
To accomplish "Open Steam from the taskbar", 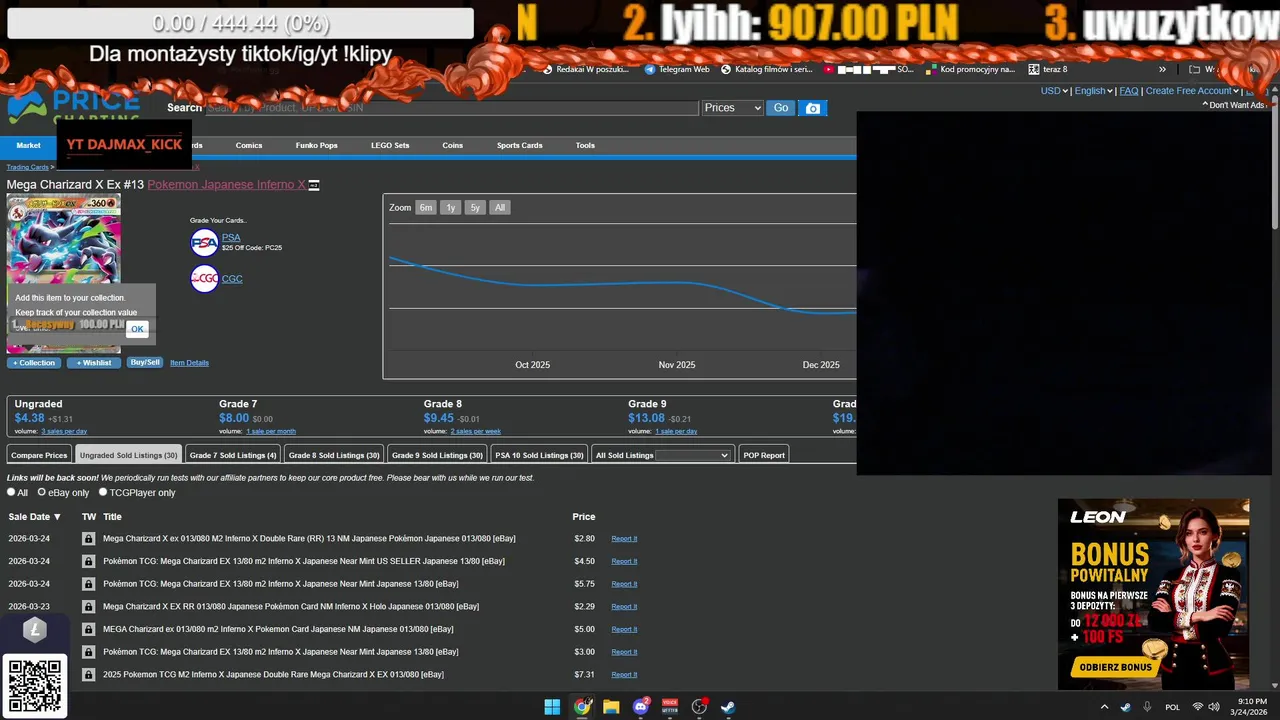I will point(729,707).
